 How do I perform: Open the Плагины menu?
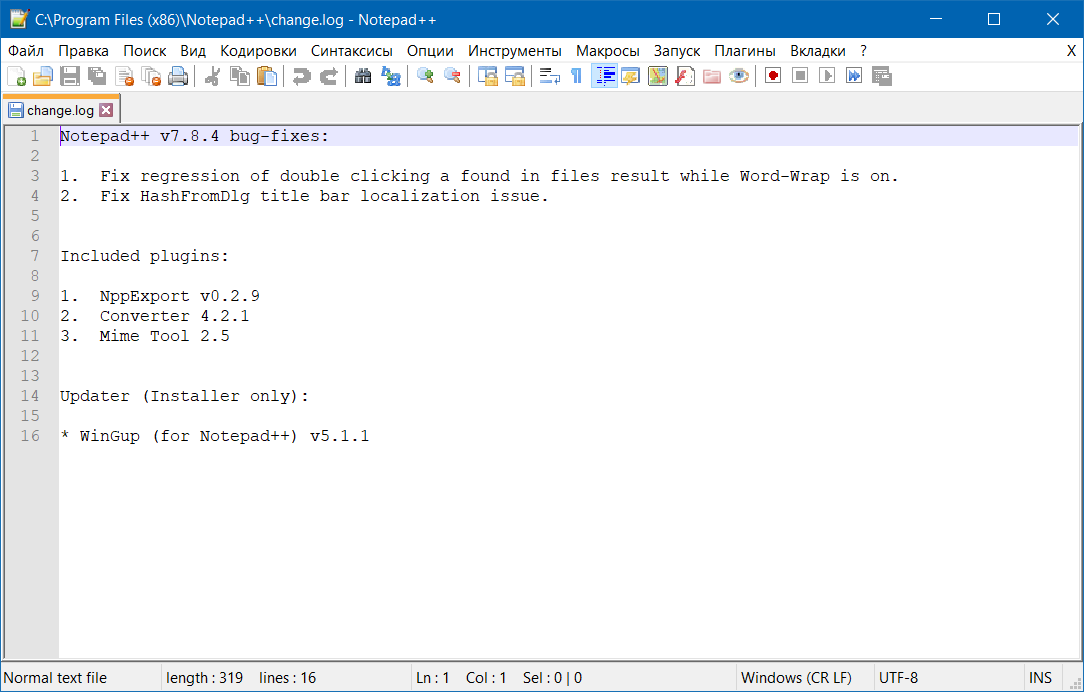point(745,51)
